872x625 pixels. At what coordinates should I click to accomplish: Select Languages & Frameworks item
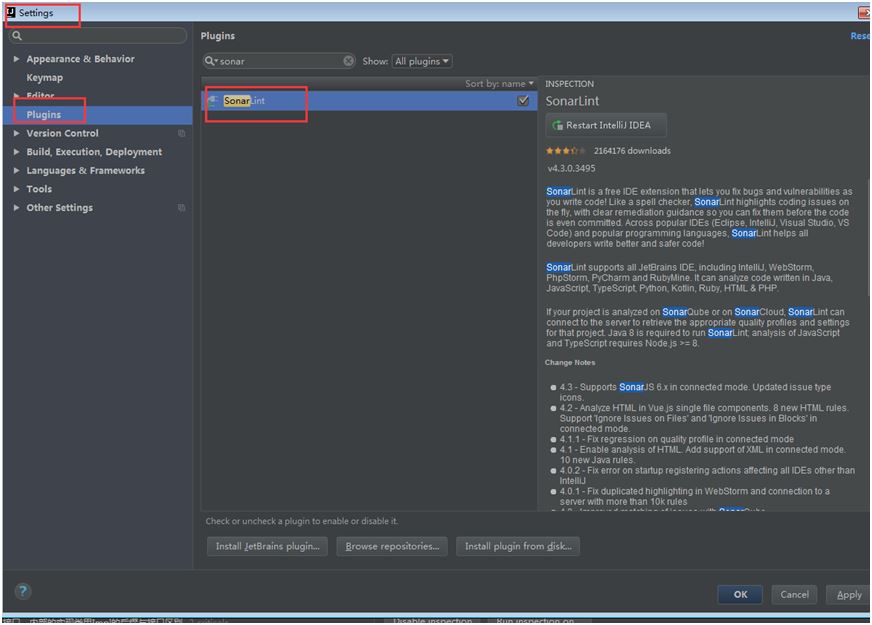click(x=86, y=170)
